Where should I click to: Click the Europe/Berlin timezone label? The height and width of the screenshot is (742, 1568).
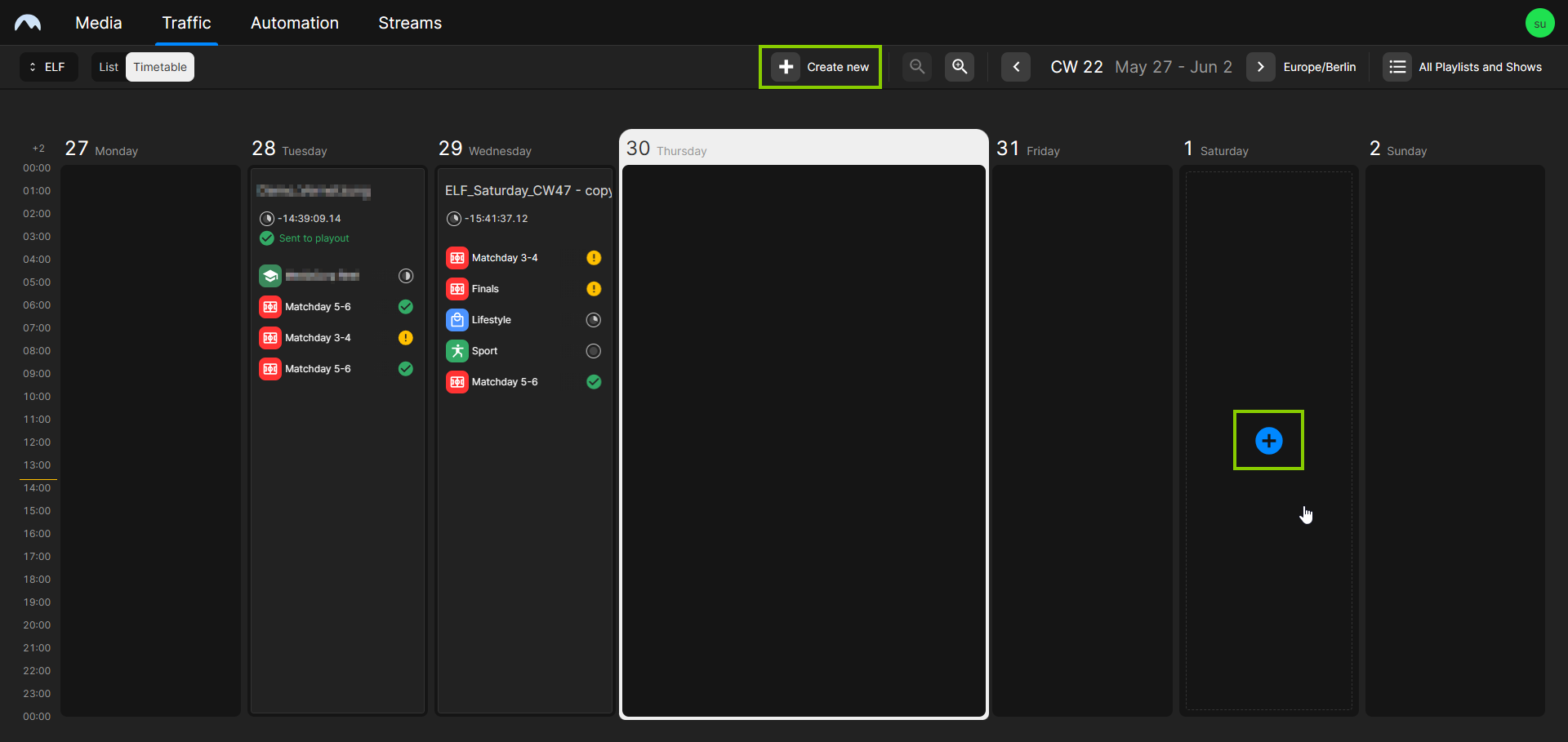1321,67
